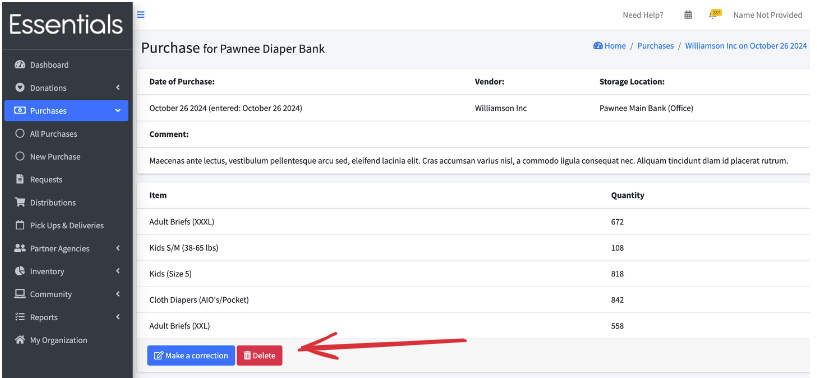Click quantity value 842

(x=617, y=300)
